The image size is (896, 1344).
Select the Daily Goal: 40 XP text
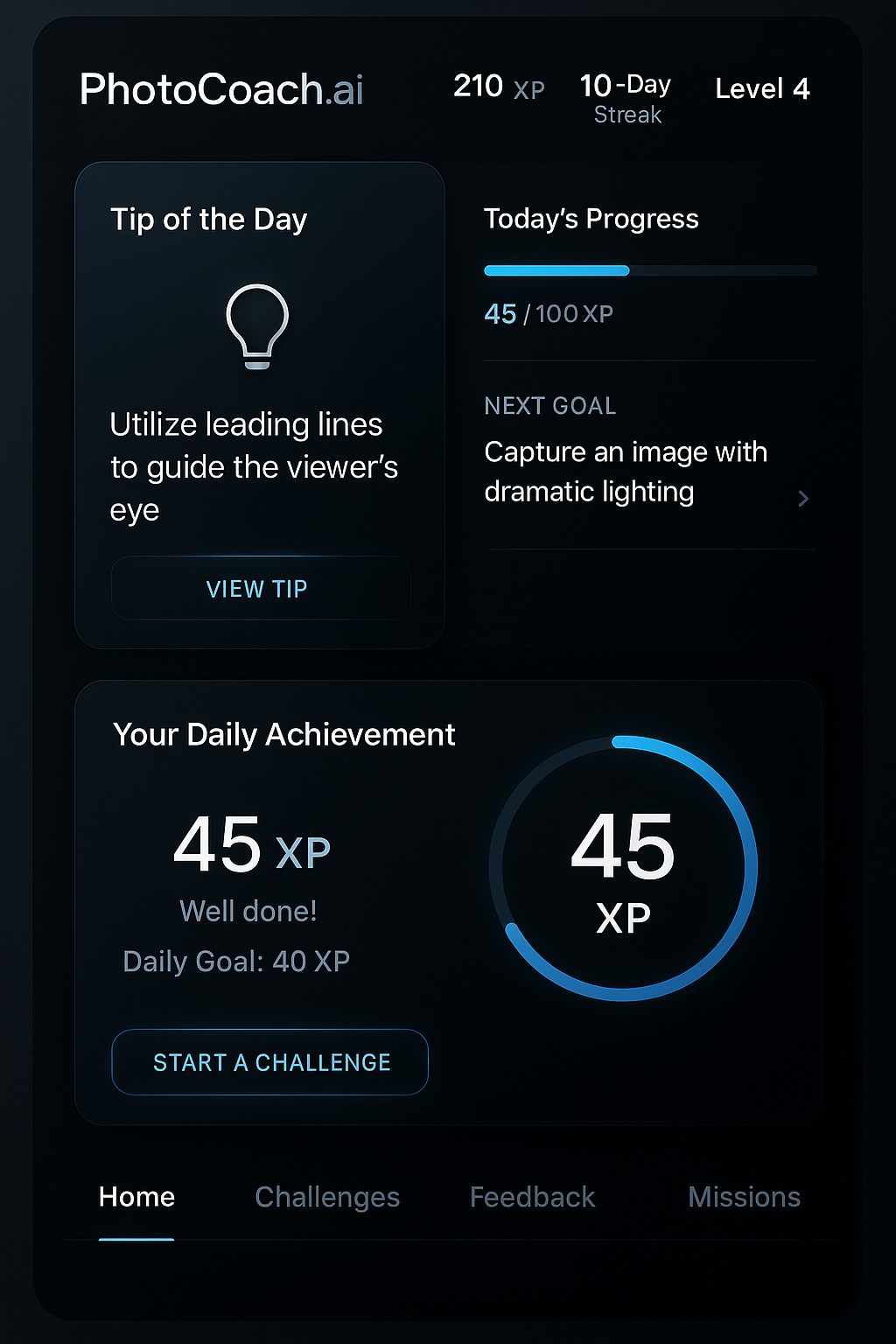[236, 961]
